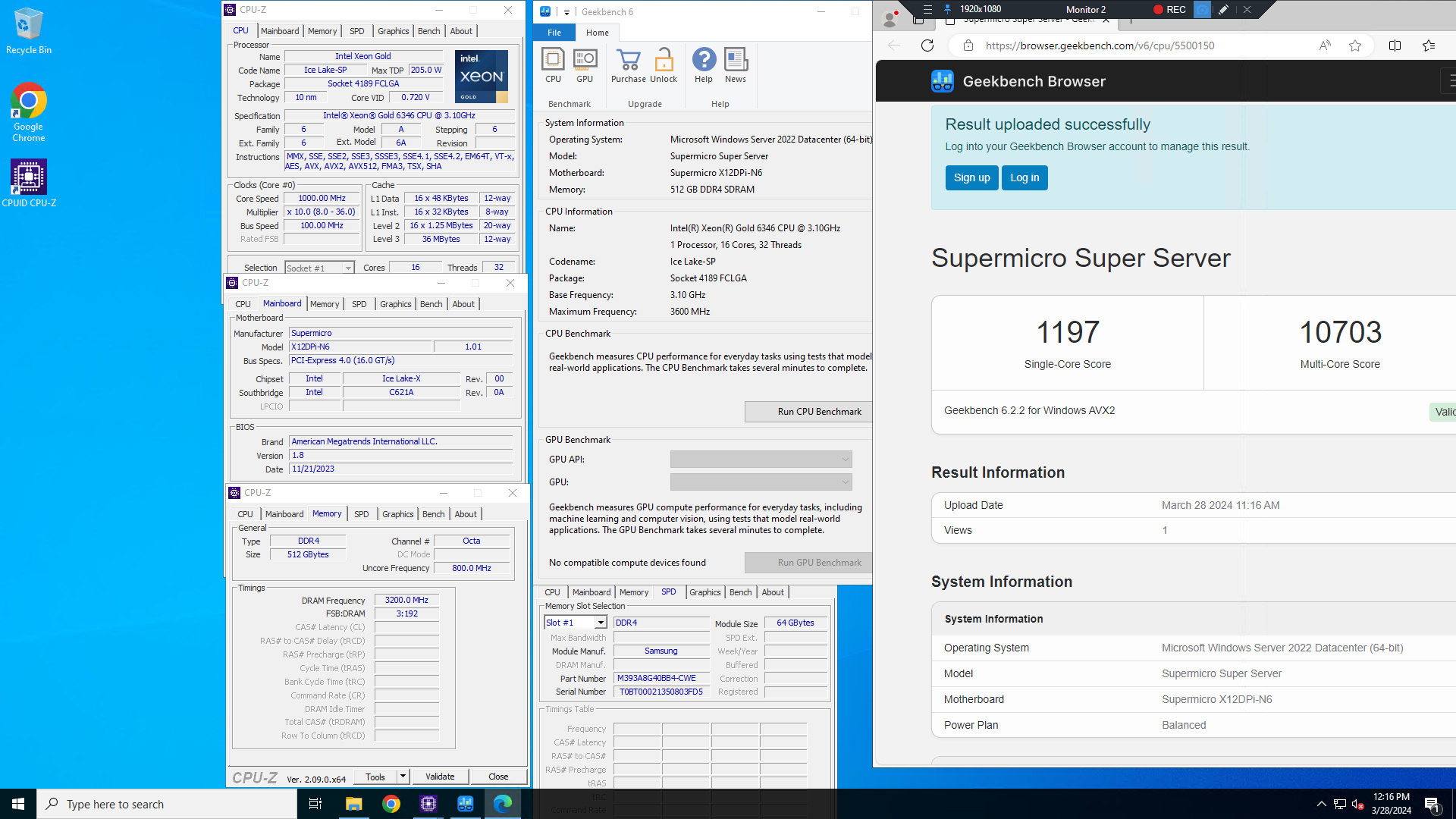Add page to favorites with star icon
1456x819 pixels.
tap(1355, 45)
